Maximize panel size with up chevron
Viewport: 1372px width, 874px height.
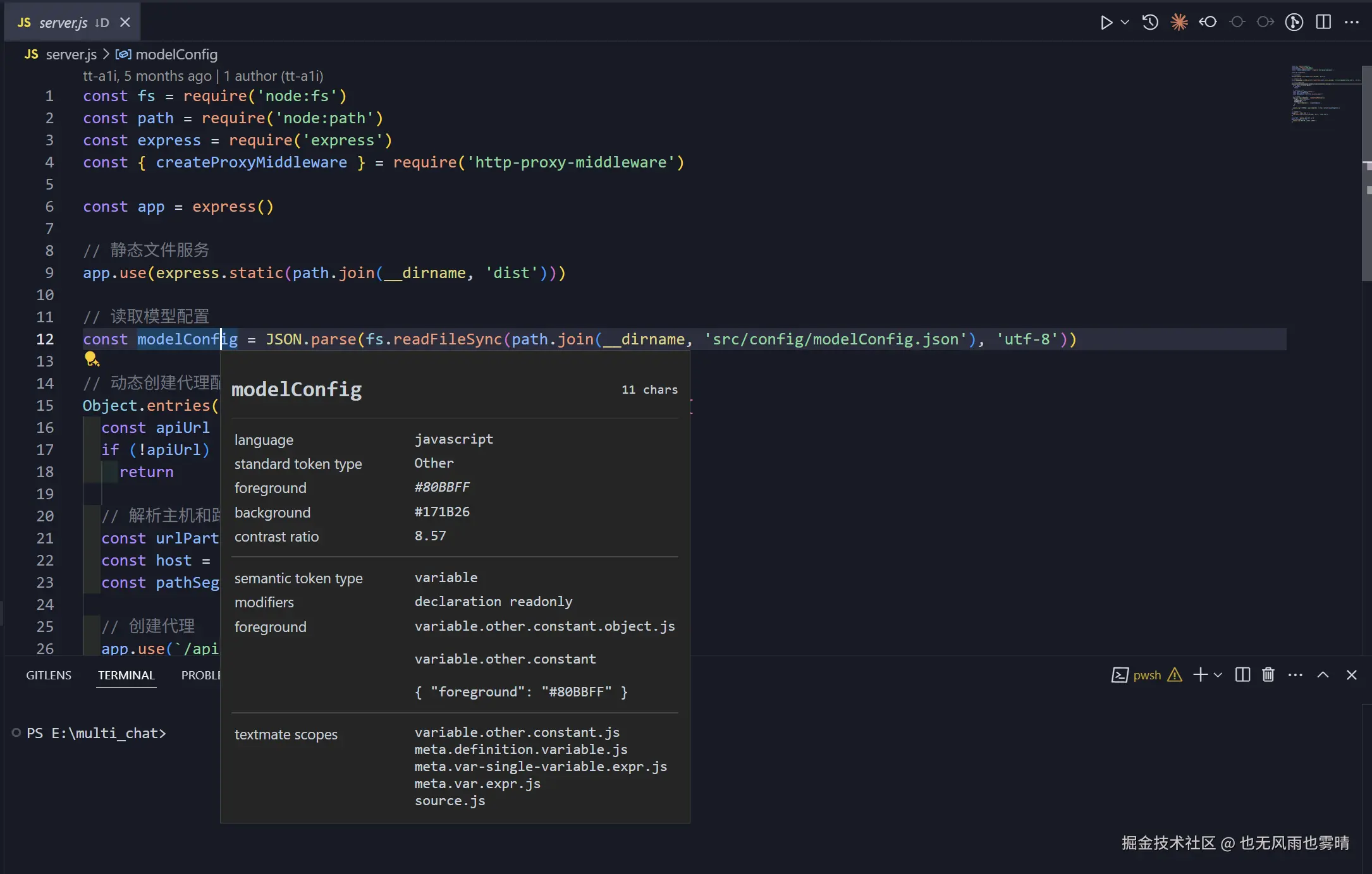tap(1323, 675)
